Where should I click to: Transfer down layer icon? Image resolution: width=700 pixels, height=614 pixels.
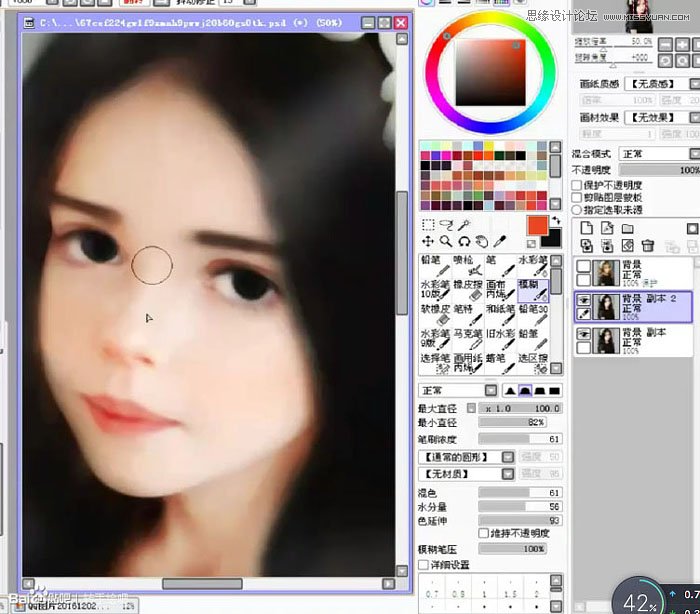(587, 246)
